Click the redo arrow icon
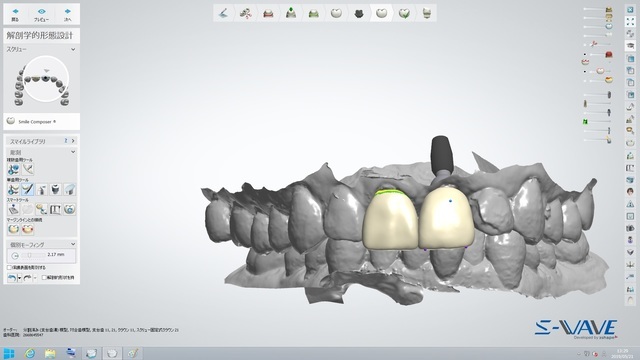The width and height of the screenshot is (640, 360). pyautogui.click(x=27, y=278)
